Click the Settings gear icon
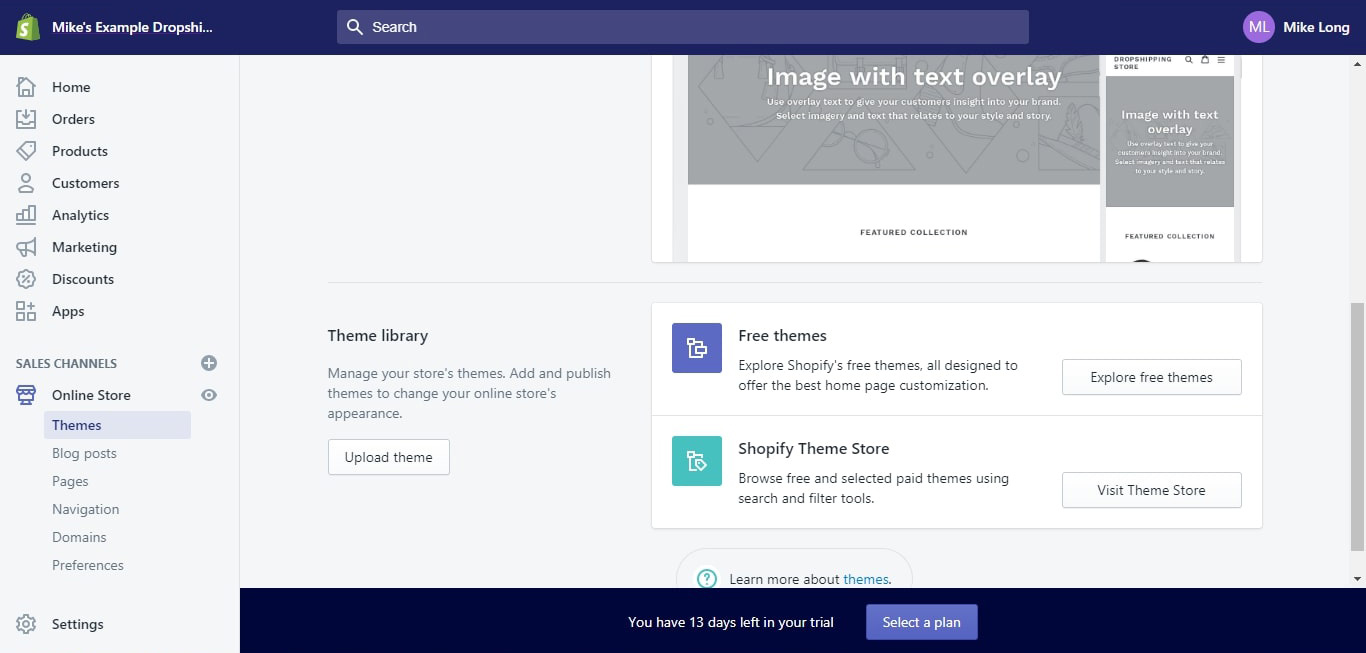Viewport: 1366px width, 653px height. click(26, 624)
